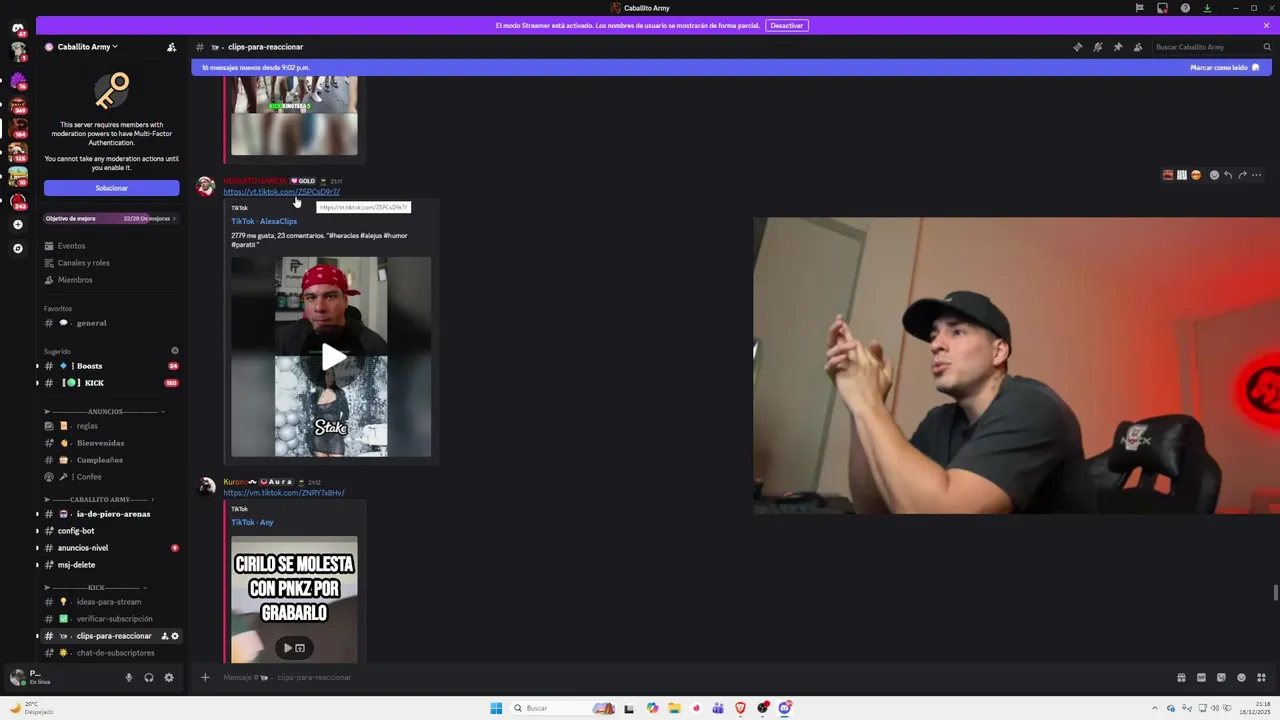The image size is (1280, 720).
Task: Toggle channel notification settings bell icon
Action: (x=1097, y=47)
